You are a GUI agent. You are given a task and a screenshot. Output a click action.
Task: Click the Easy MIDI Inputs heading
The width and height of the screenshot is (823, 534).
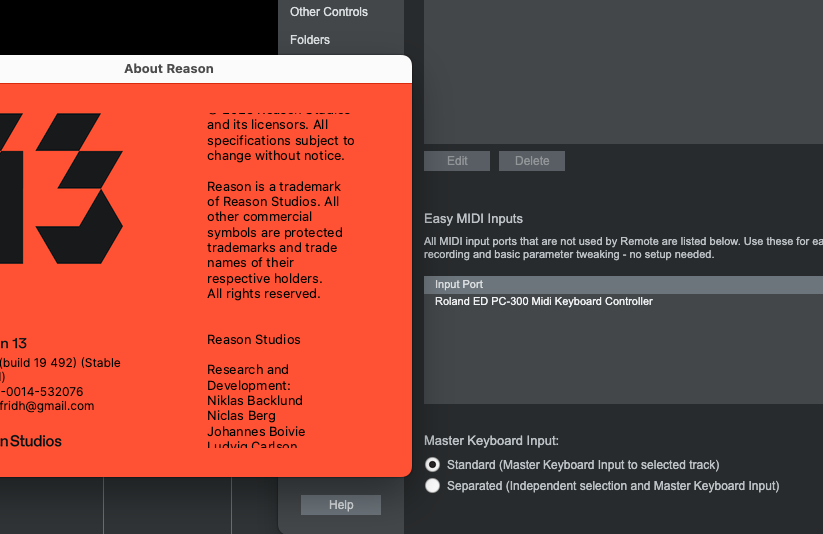pos(473,219)
